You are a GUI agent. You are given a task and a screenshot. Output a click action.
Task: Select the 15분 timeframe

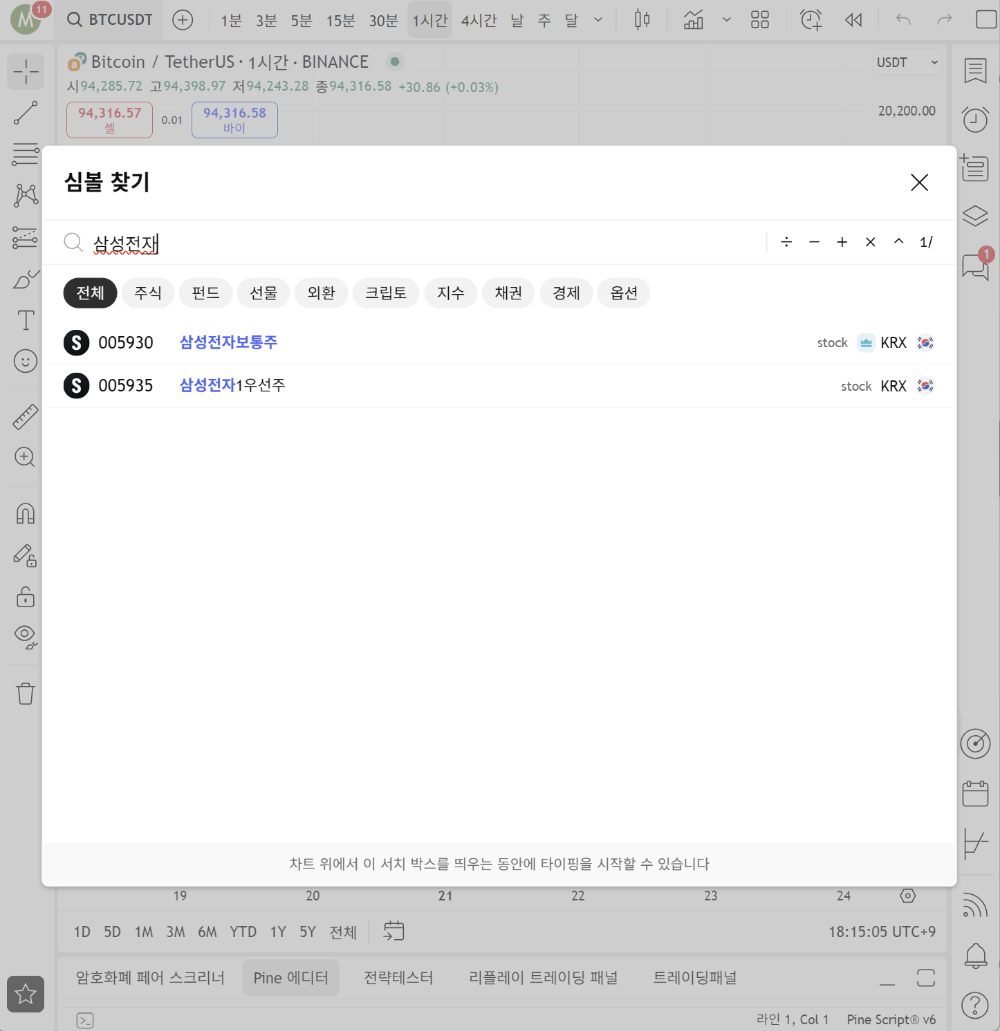[x=341, y=20]
